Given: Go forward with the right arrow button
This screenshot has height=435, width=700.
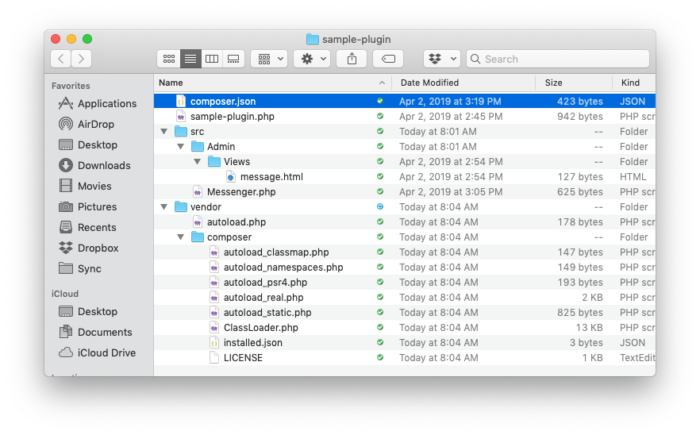Looking at the screenshot, I should click(x=81, y=59).
